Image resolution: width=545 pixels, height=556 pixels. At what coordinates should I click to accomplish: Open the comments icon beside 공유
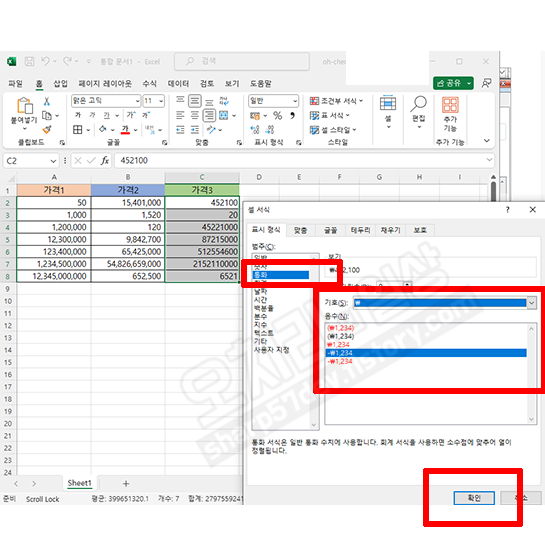(x=486, y=83)
